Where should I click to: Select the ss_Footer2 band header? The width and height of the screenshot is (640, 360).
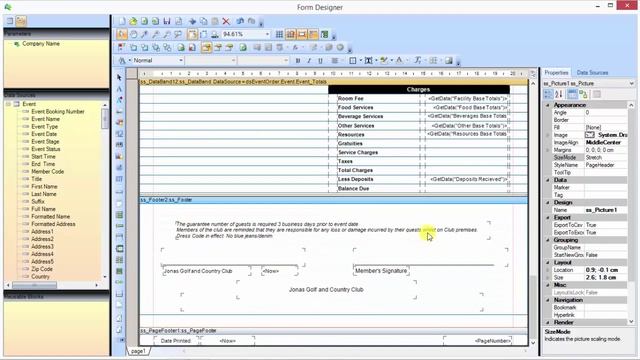click(x=333, y=200)
